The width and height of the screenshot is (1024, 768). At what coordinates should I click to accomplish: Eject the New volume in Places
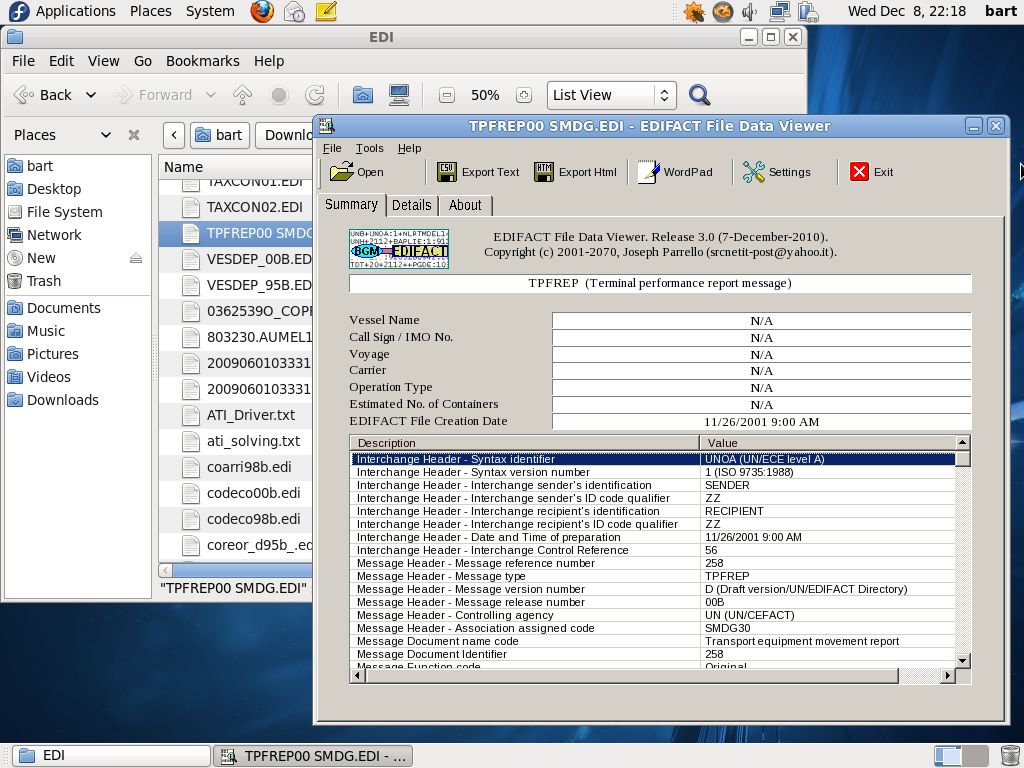(136, 259)
